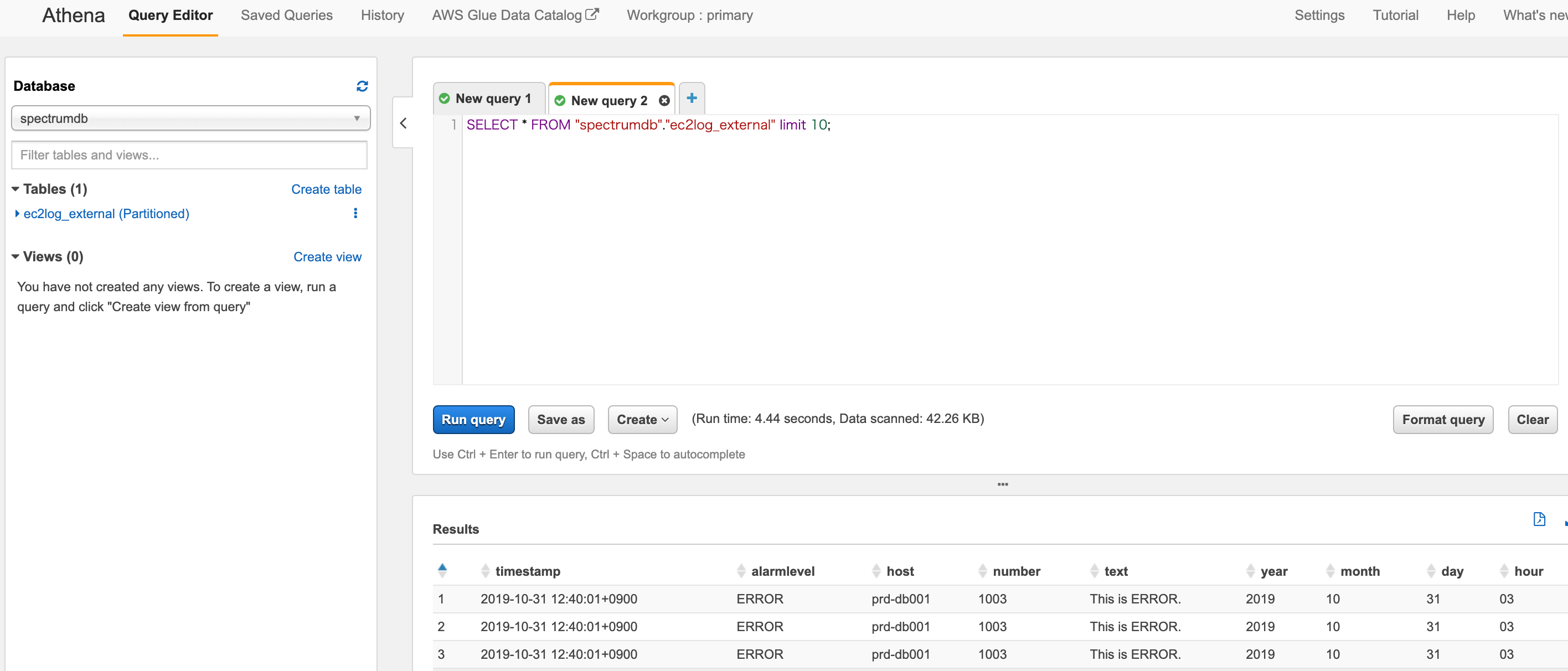Screen dimensions: 1568x671
Task: Open the History tab
Action: tap(382, 15)
